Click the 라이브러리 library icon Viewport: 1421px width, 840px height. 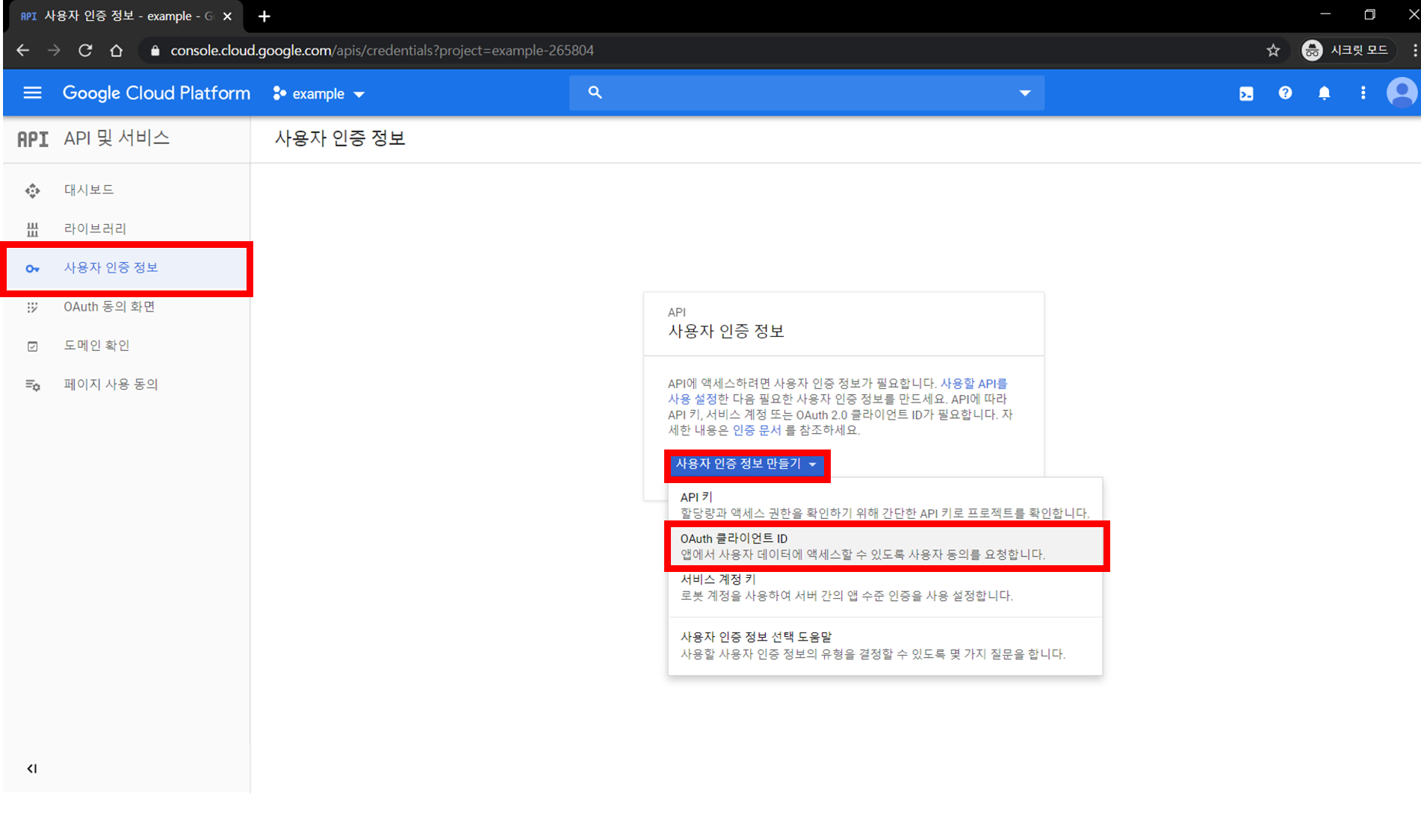click(x=32, y=229)
